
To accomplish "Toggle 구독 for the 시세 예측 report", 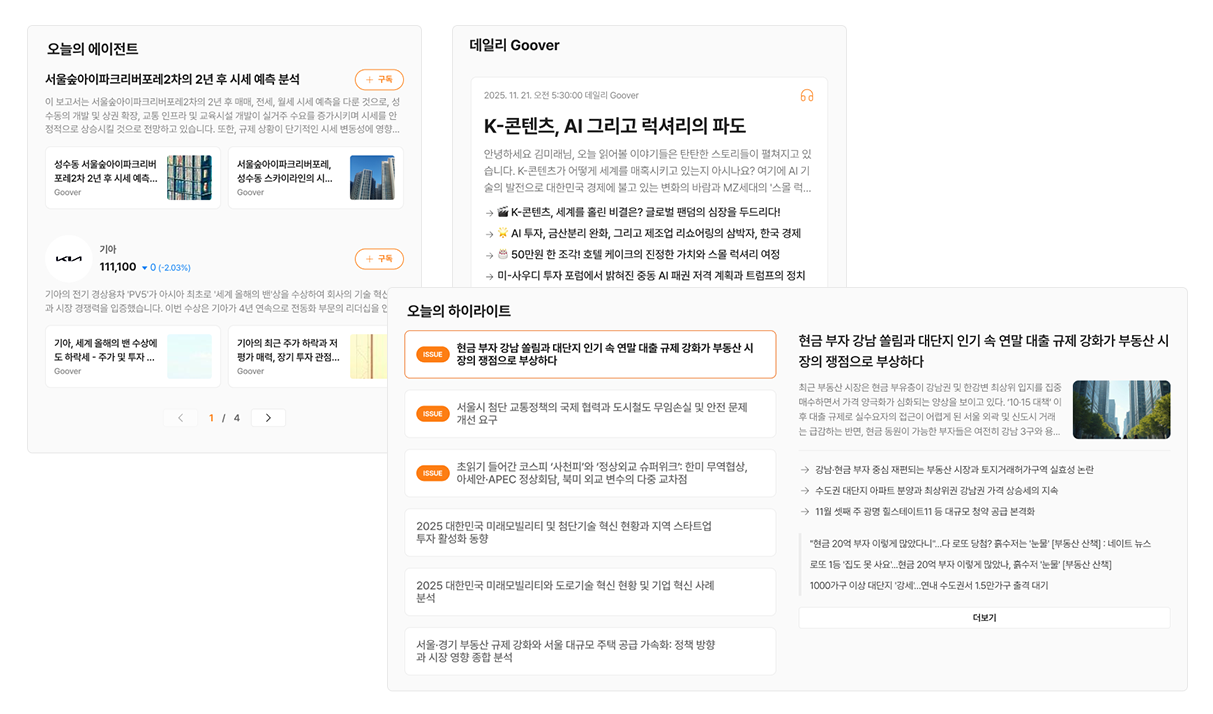I will click(x=379, y=79).
